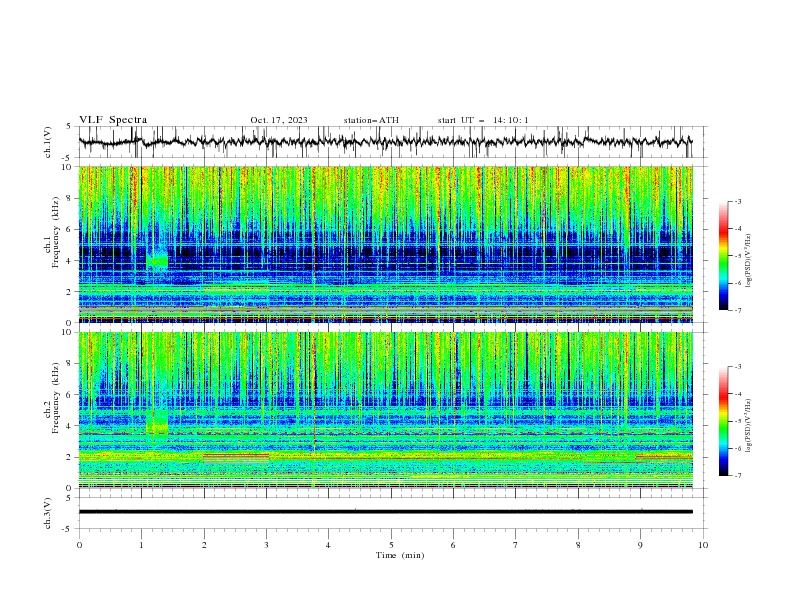This screenshot has height=612, width=792.
Task: Click the ch.1 voltage waveform trace
Action: pos(385,142)
